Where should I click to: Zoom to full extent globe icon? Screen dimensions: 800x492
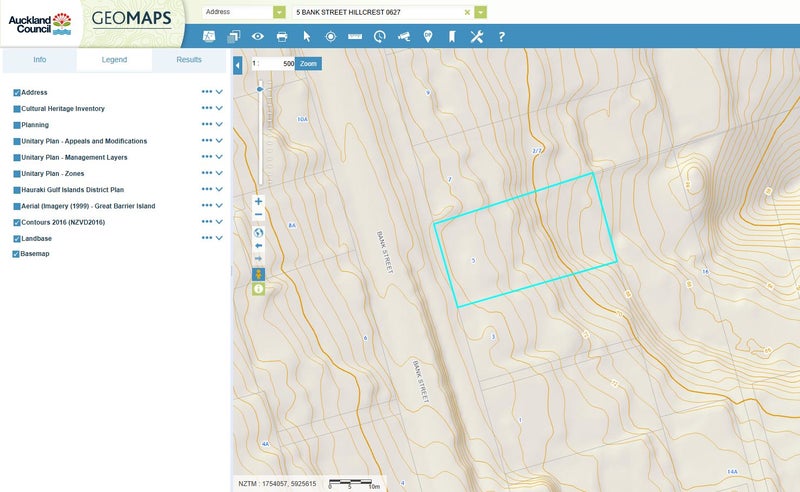[x=258, y=232]
